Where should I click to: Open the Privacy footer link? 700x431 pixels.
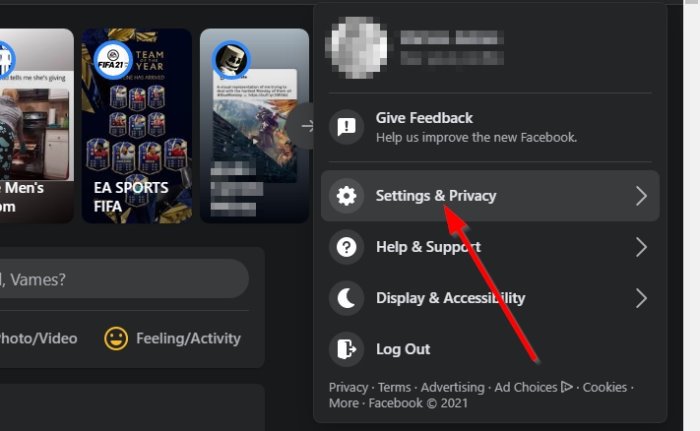pos(348,387)
